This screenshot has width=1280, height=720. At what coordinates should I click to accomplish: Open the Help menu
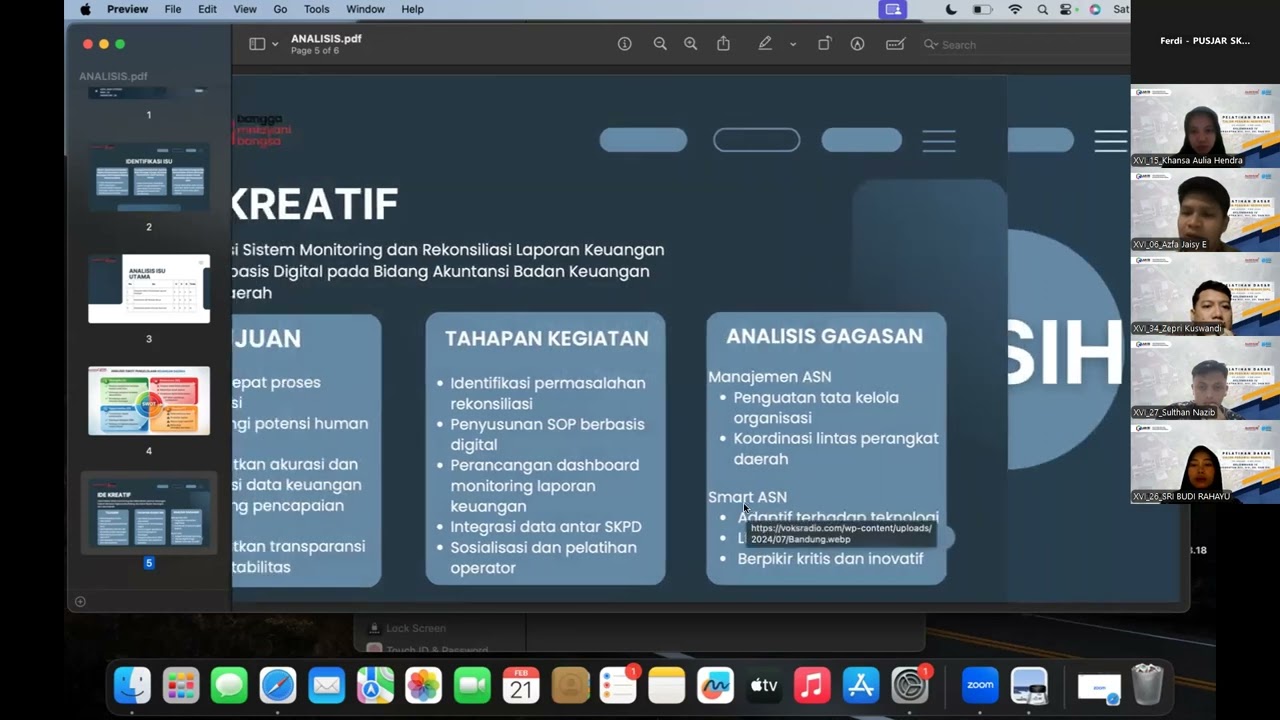(412, 9)
